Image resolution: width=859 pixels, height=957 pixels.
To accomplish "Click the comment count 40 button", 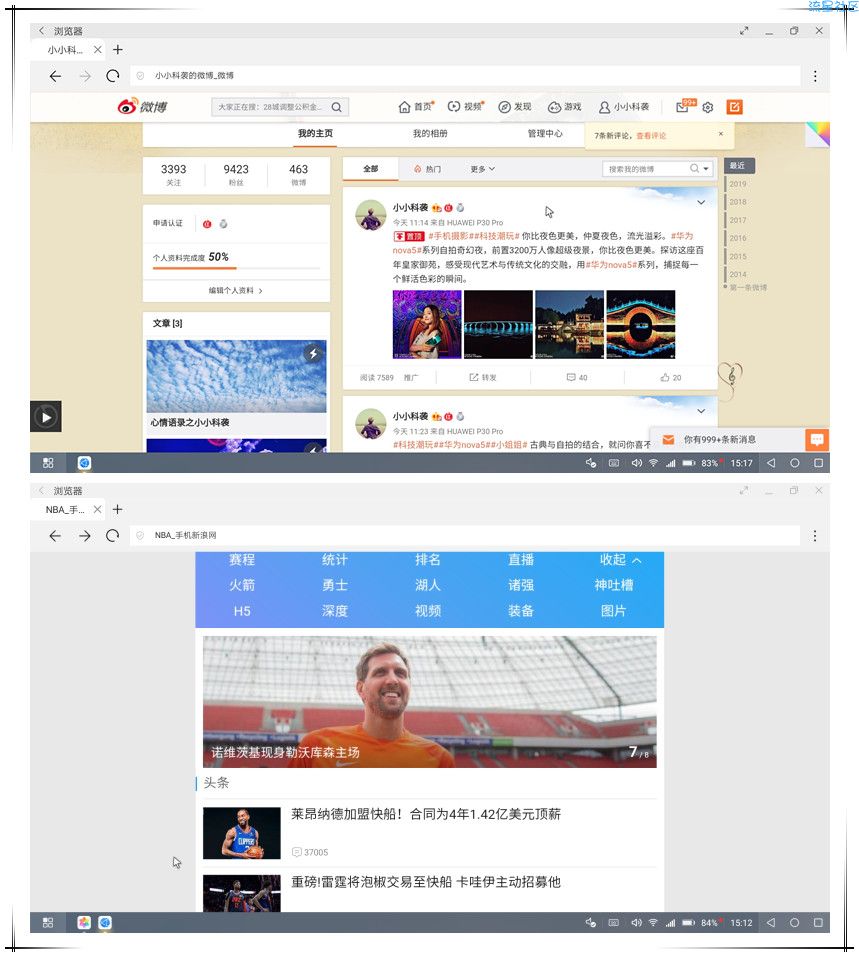I will click(x=577, y=378).
